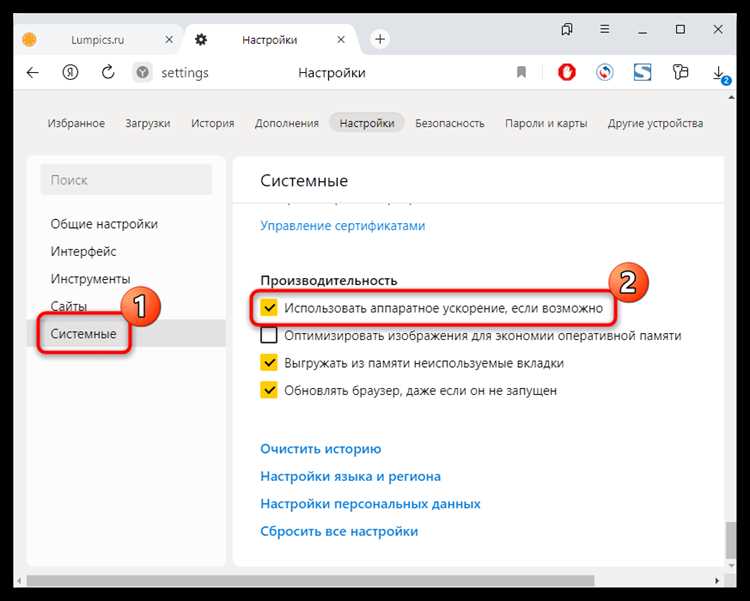
Task: Select Инструменты in sidebar
Action: point(90,278)
